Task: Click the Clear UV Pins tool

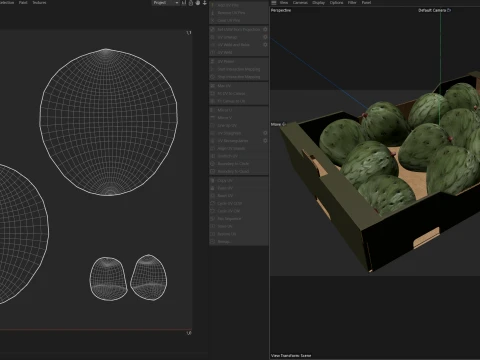Action: click(239, 20)
